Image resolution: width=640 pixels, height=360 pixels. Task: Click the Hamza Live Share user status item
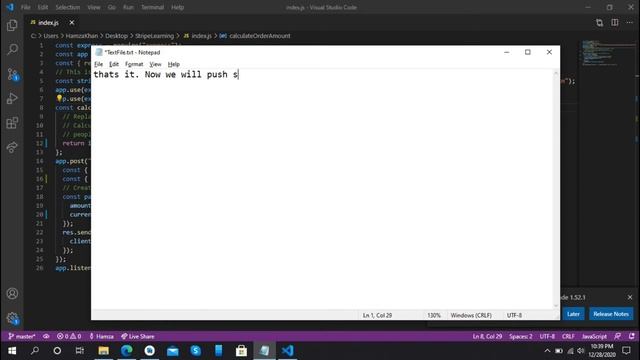[x=101, y=336]
